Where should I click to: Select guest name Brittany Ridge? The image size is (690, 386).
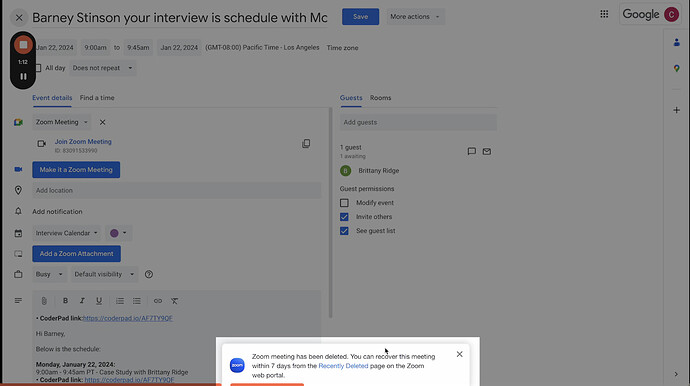pyautogui.click(x=378, y=171)
